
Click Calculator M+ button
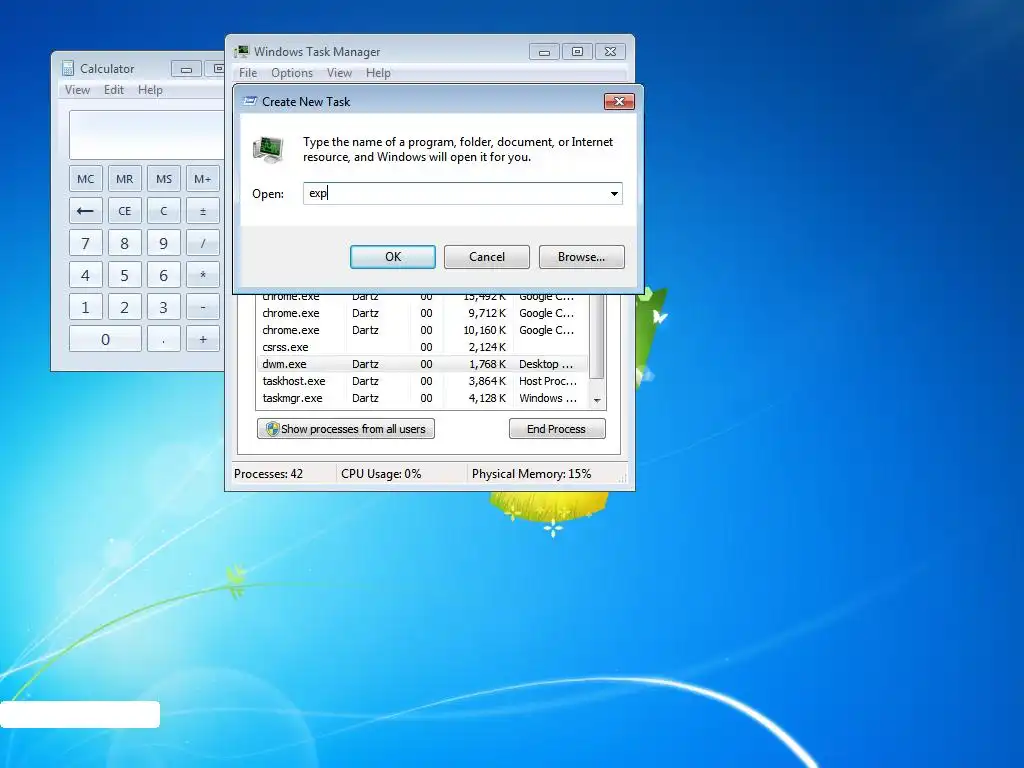[x=202, y=179]
